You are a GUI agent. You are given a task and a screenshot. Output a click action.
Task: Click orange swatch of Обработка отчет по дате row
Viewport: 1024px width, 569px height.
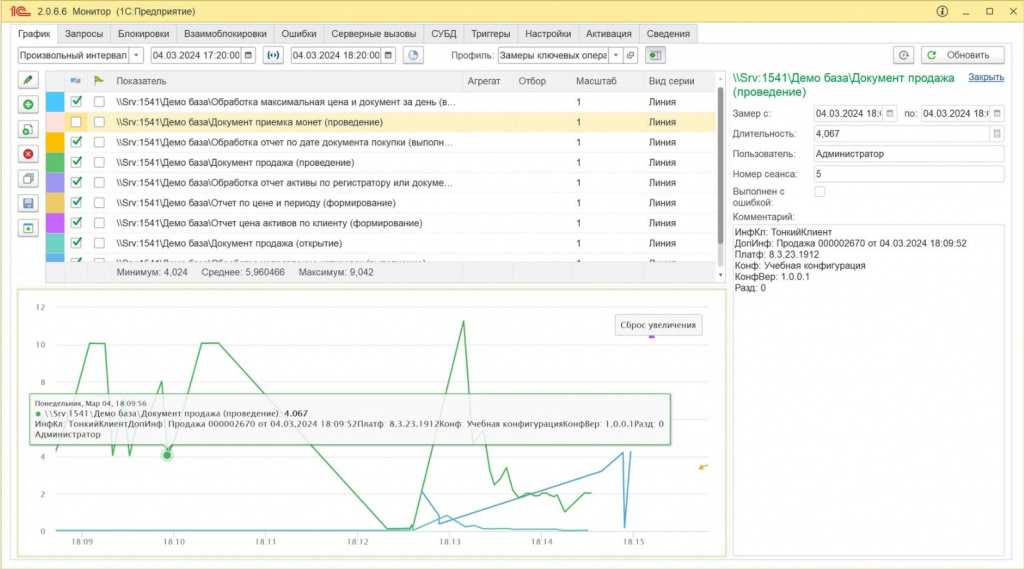pyautogui.click(x=55, y=142)
